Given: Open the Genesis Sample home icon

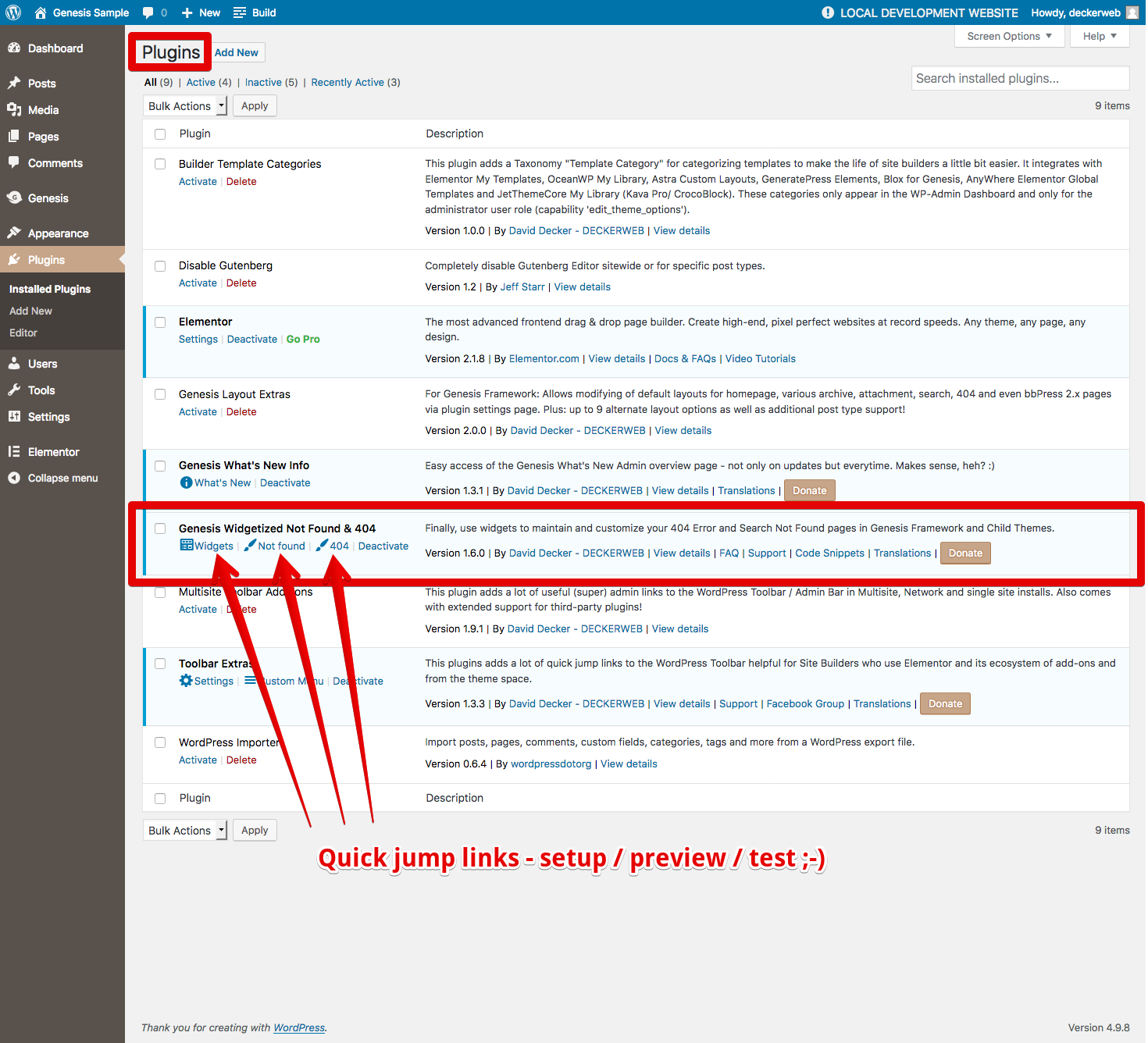Looking at the screenshot, I should (x=41, y=12).
